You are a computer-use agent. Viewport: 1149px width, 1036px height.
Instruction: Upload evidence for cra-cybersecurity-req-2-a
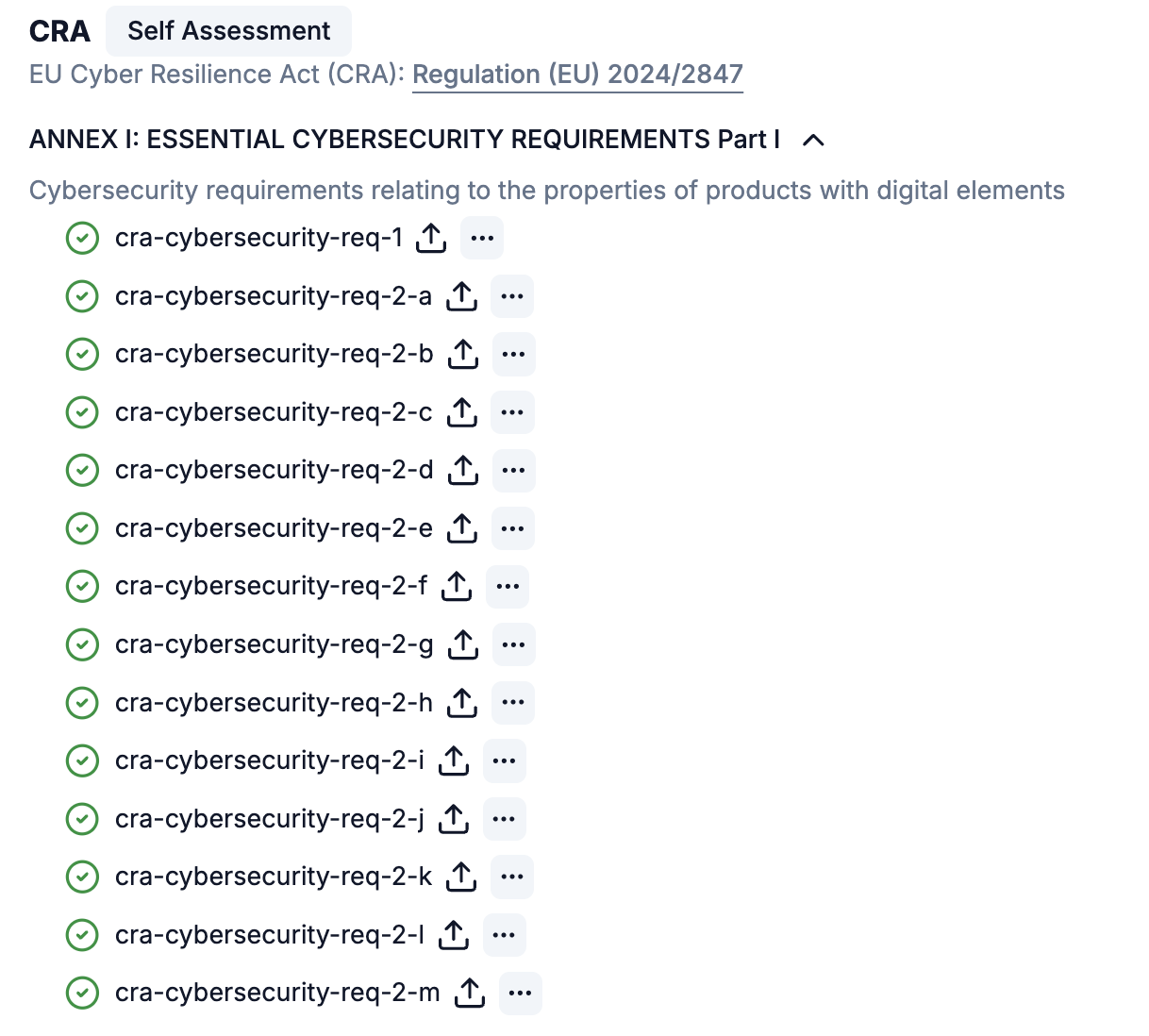point(461,296)
